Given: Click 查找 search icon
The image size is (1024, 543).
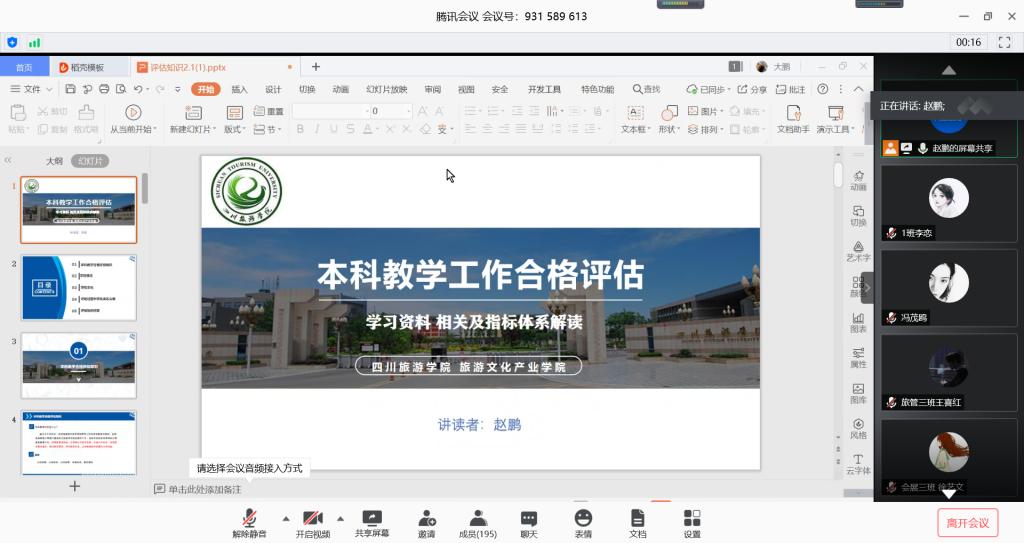Looking at the screenshot, I should (646, 89).
